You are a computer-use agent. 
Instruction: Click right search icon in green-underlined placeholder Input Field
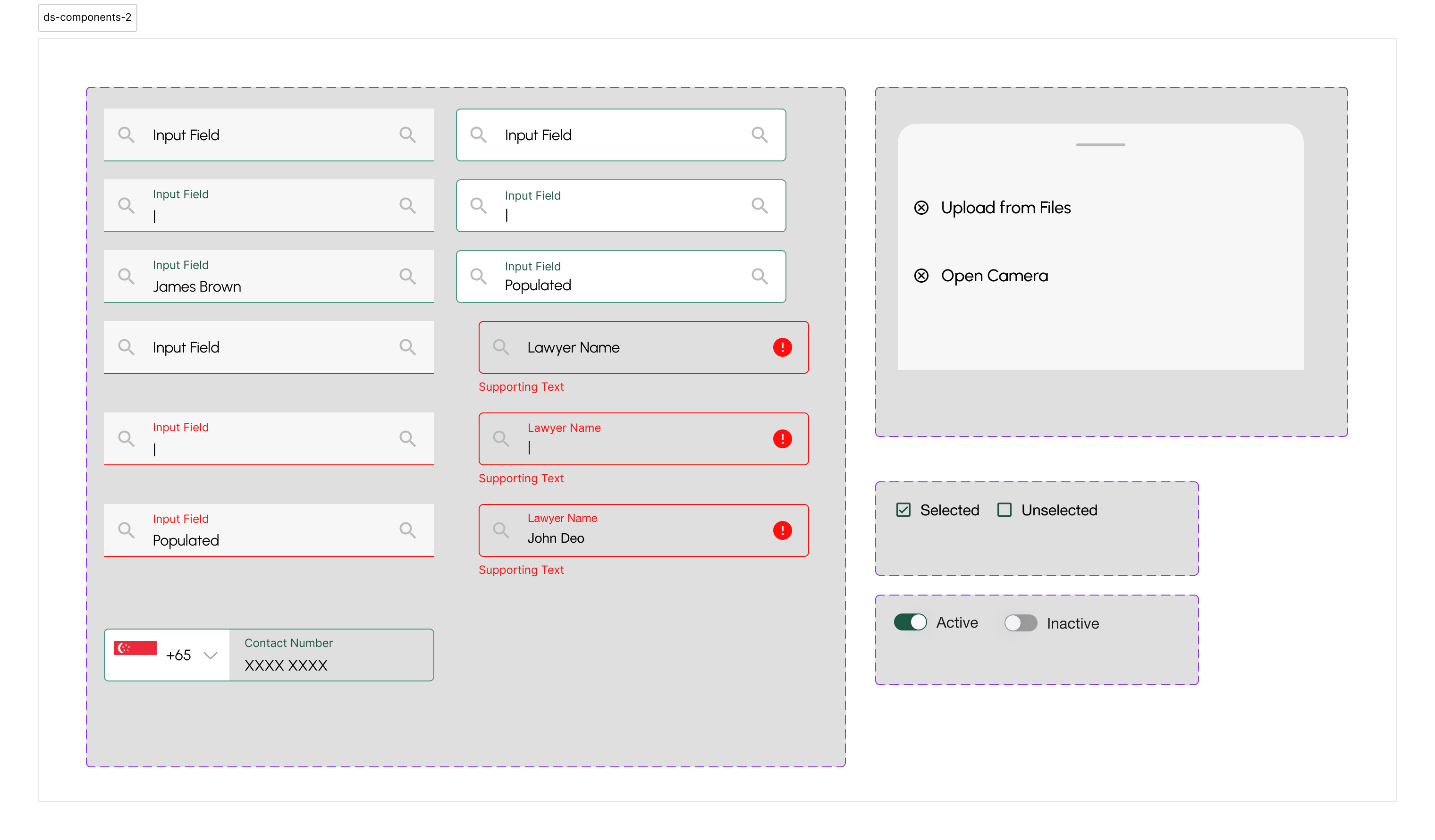click(x=408, y=135)
